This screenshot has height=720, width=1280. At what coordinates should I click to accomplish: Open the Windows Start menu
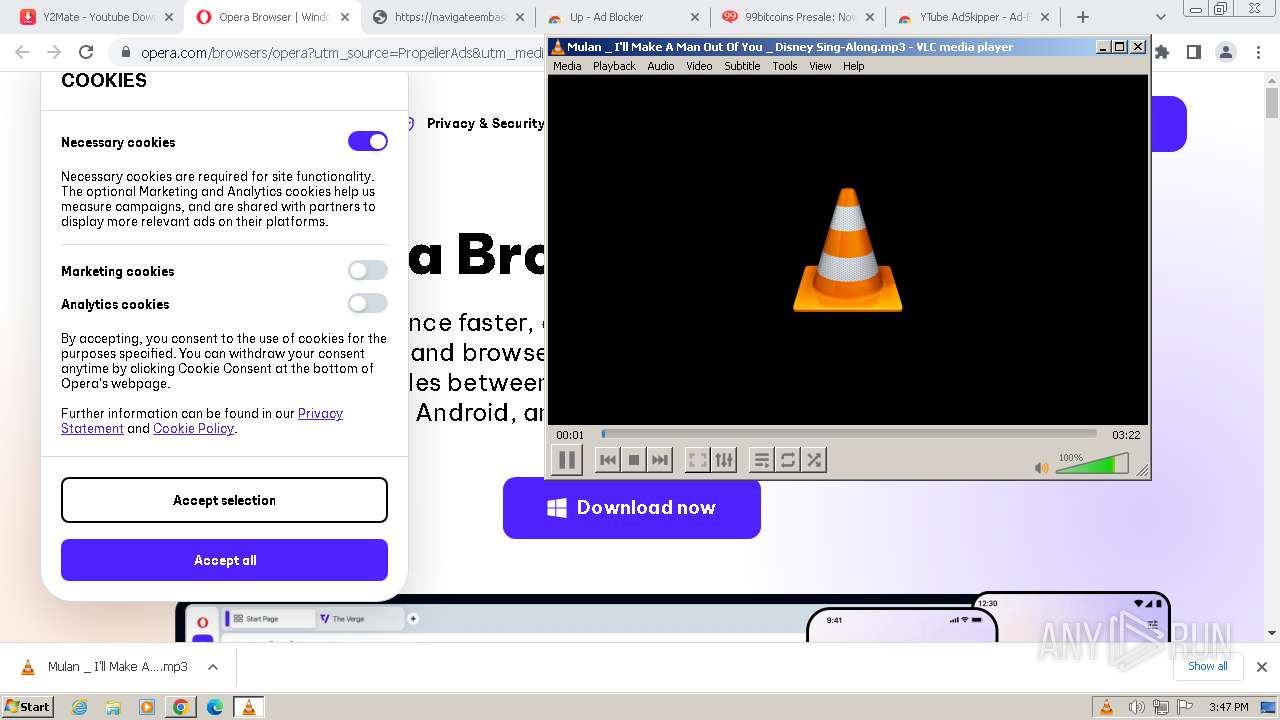[27, 706]
